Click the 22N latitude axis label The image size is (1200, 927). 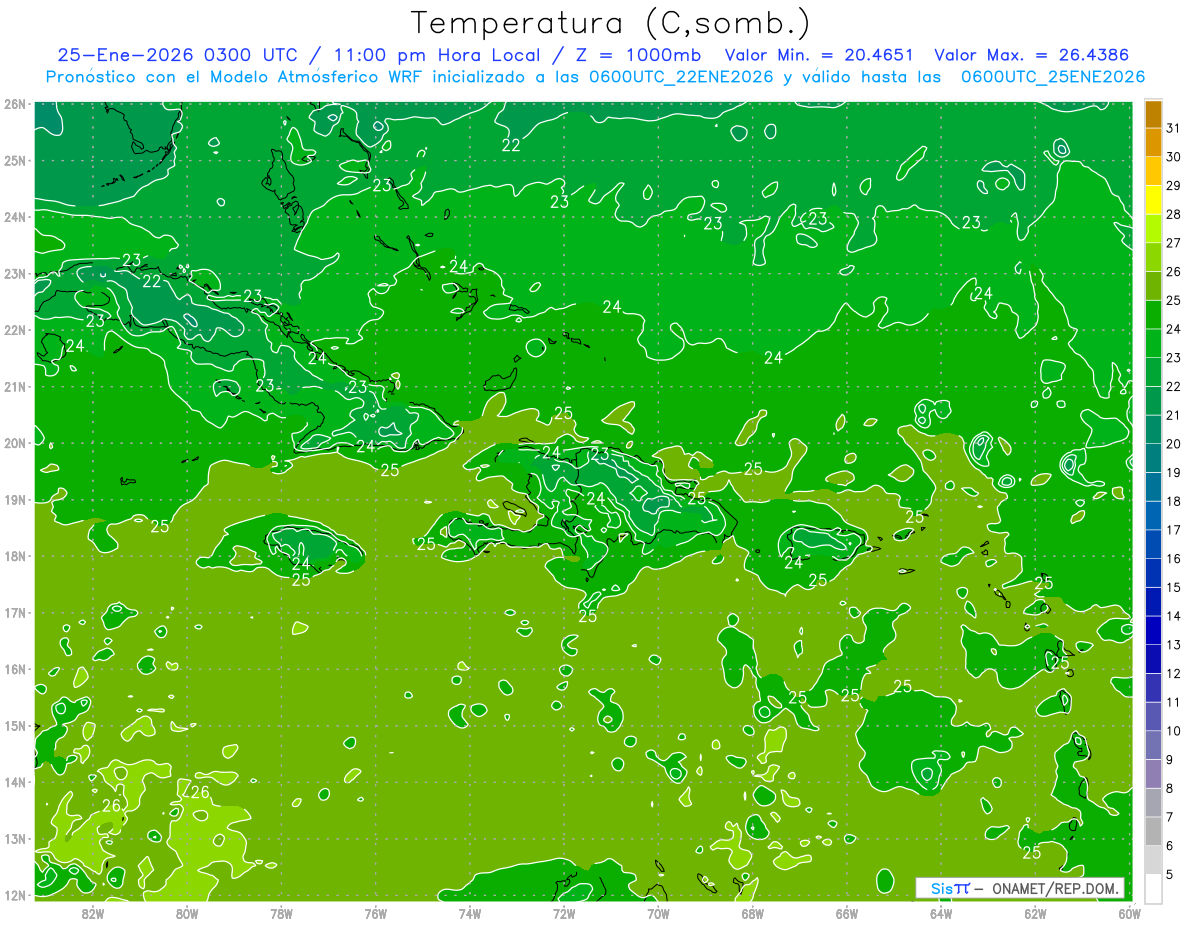[x=15, y=330]
